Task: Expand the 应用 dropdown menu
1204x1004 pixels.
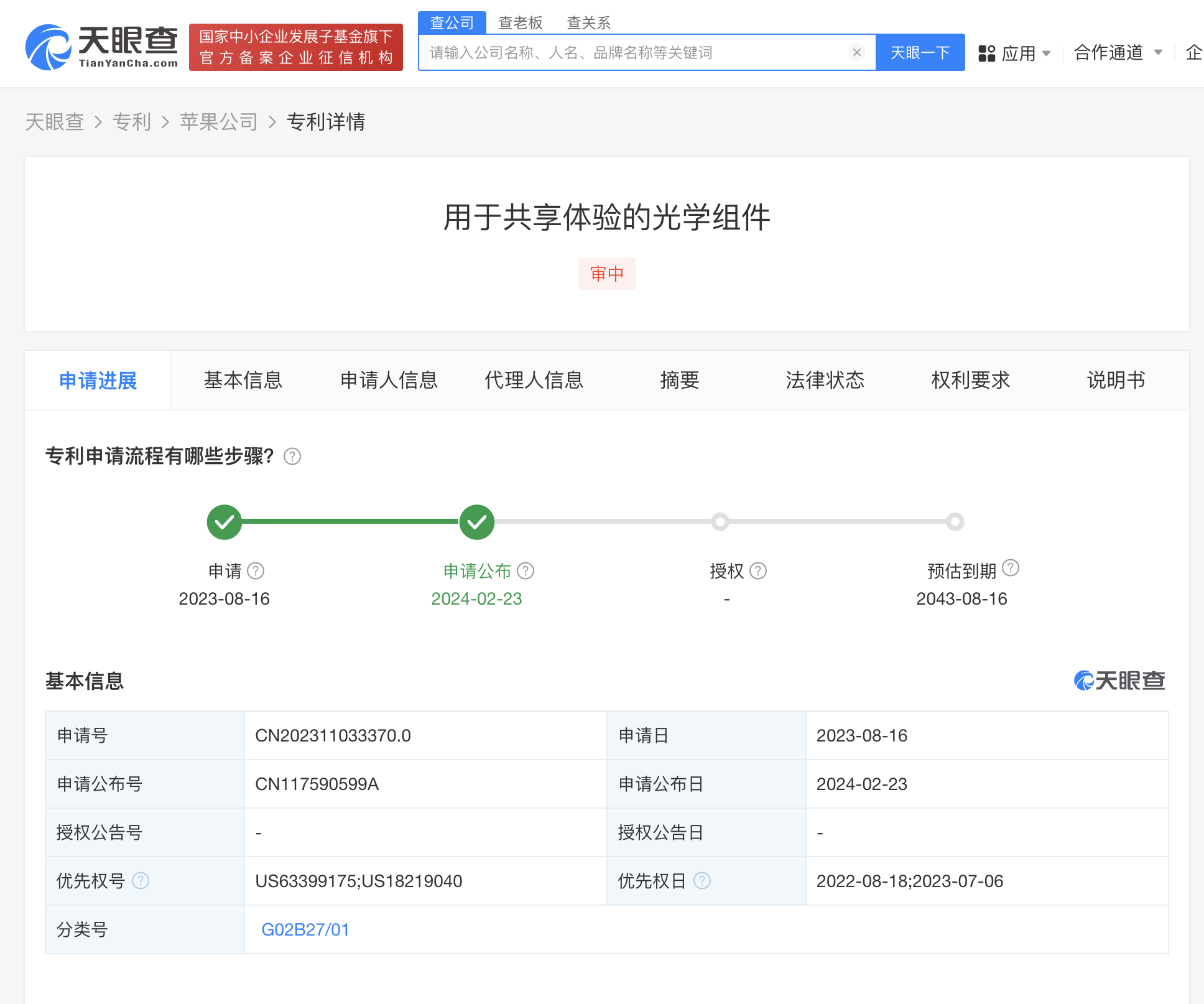Action: [x=1026, y=53]
